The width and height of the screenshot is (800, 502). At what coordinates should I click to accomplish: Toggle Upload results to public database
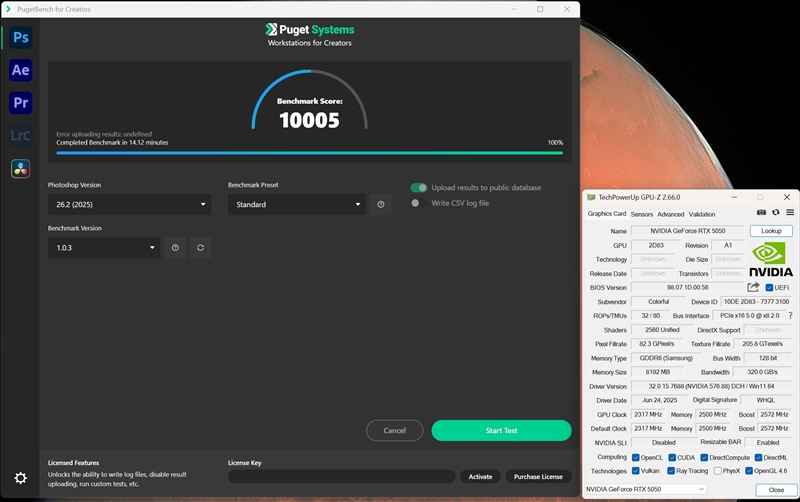(419, 188)
